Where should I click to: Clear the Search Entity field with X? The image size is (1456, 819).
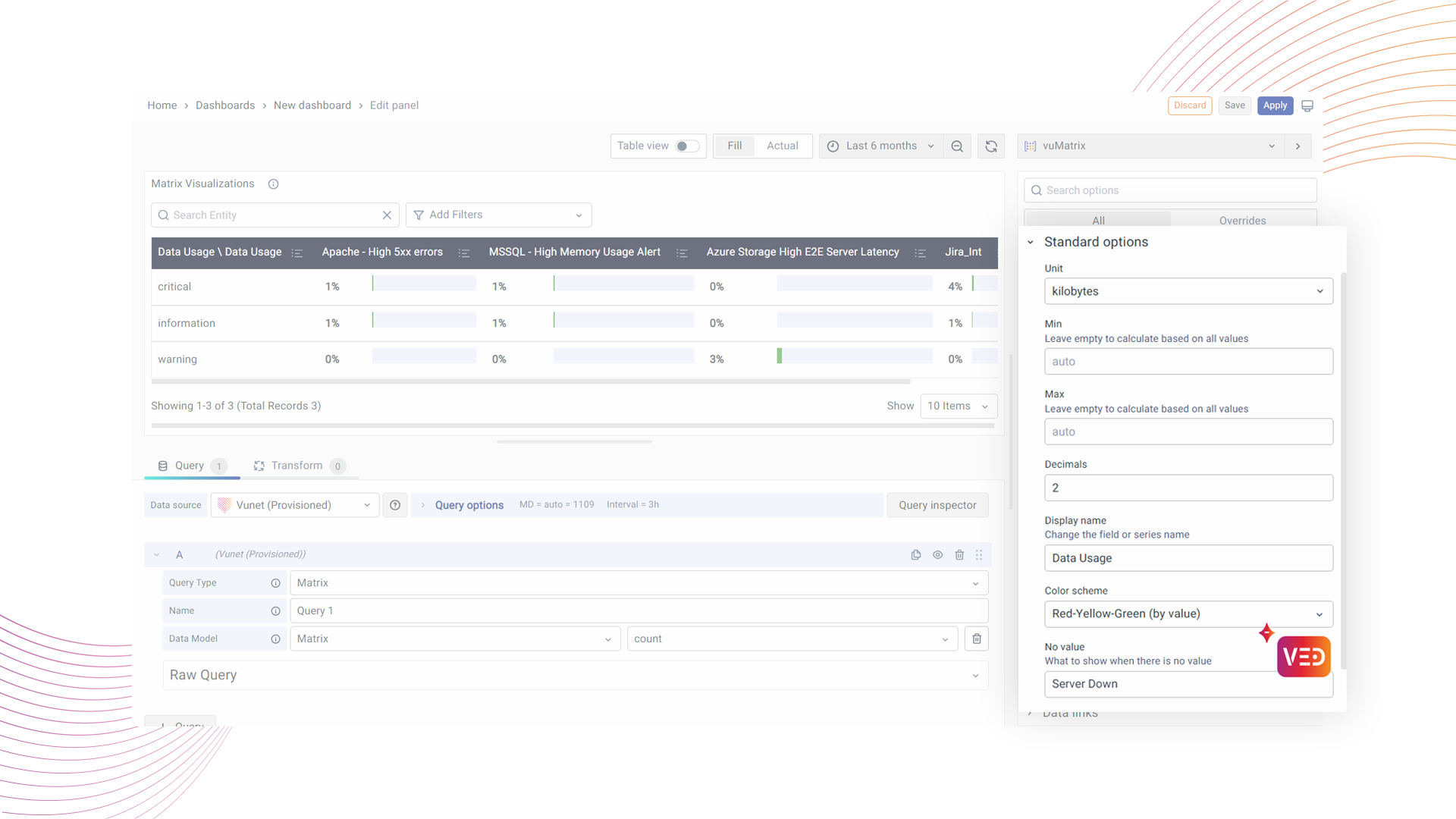(x=387, y=215)
